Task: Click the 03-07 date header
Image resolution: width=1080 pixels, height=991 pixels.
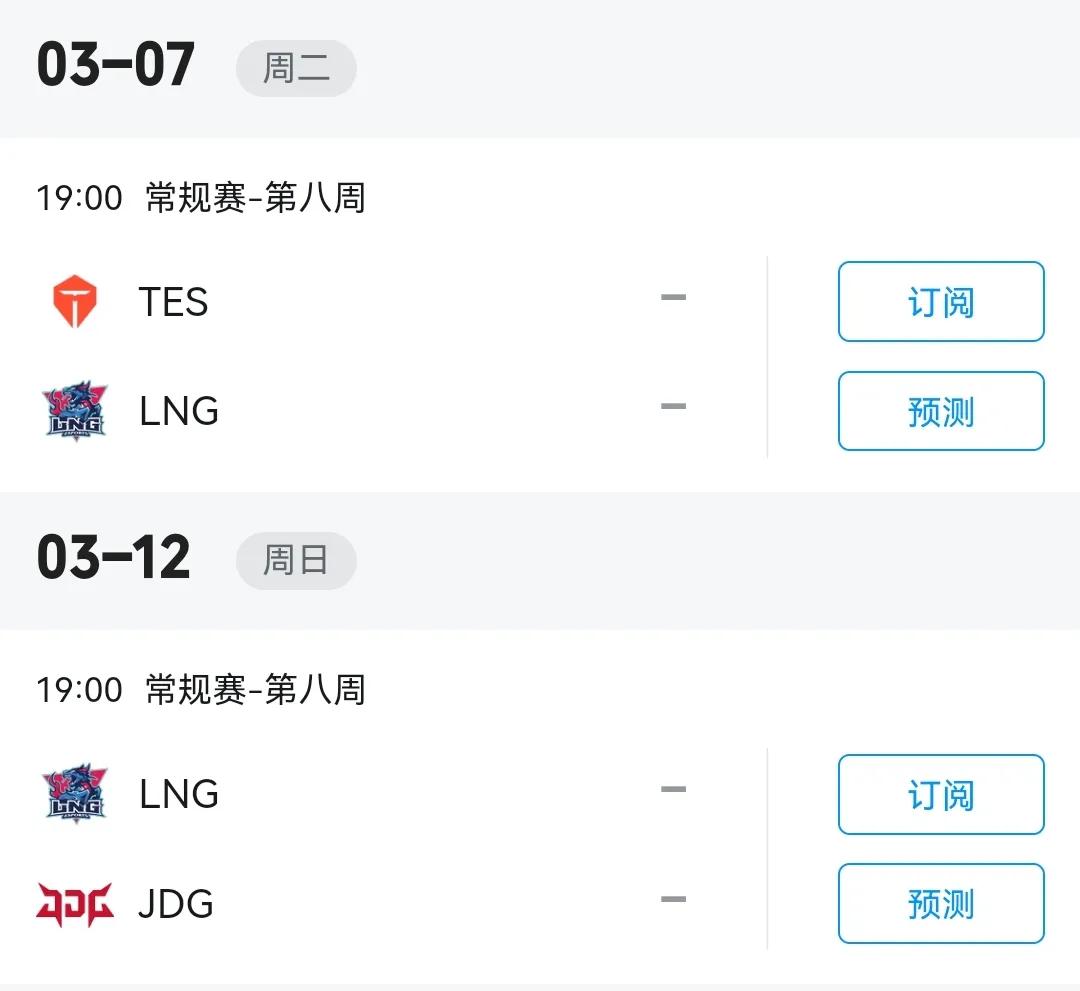Action: click(x=115, y=66)
